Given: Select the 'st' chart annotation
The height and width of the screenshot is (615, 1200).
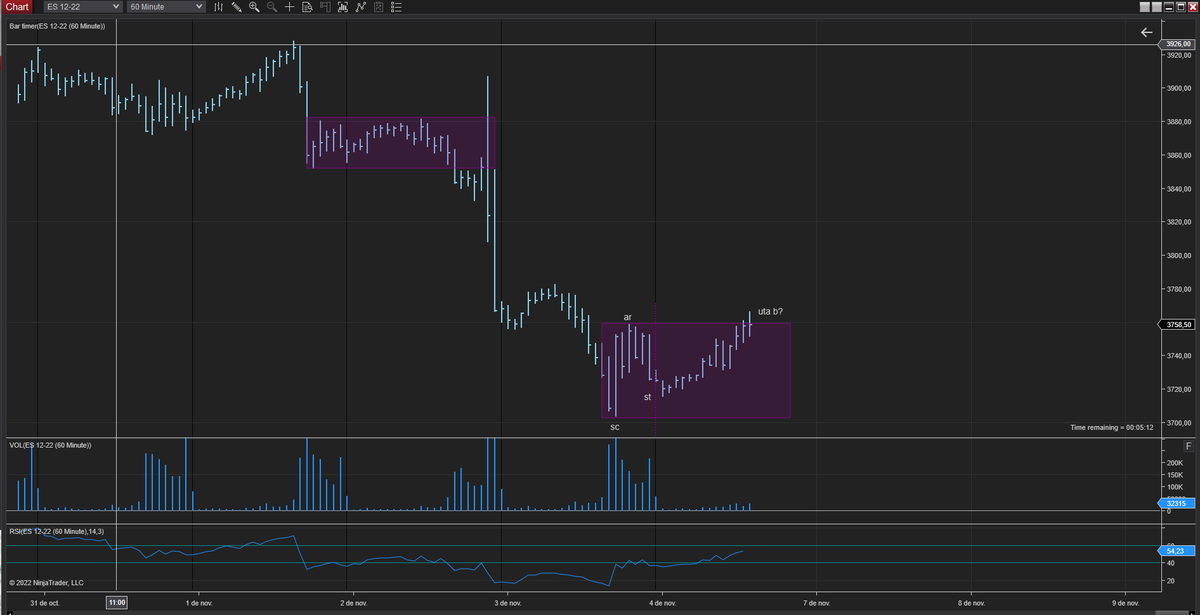Looking at the screenshot, I should (x=647, y=397).
